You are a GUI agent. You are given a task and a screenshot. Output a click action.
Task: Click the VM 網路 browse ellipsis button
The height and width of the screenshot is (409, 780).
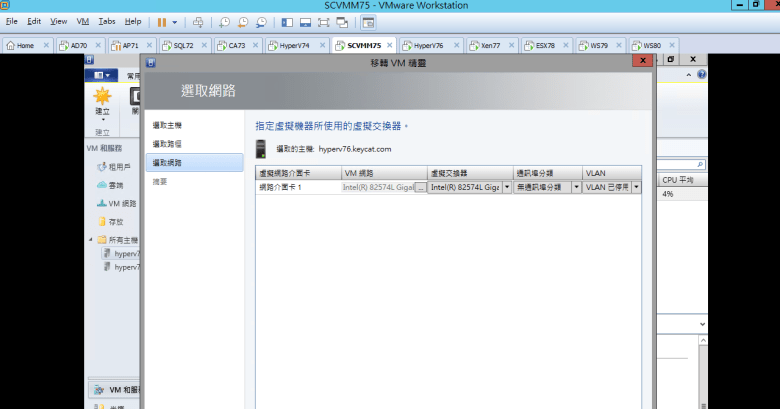(x=420, y=187)
